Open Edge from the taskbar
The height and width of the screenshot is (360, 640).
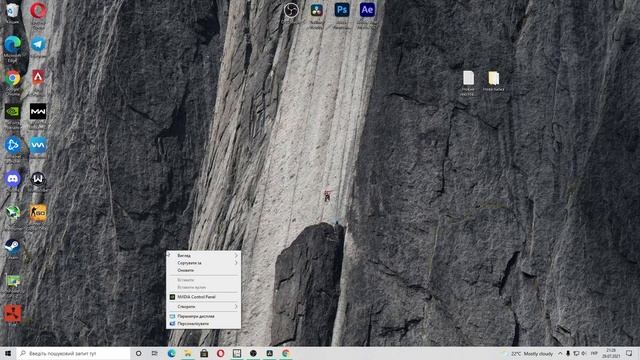(x=171, y=353)
